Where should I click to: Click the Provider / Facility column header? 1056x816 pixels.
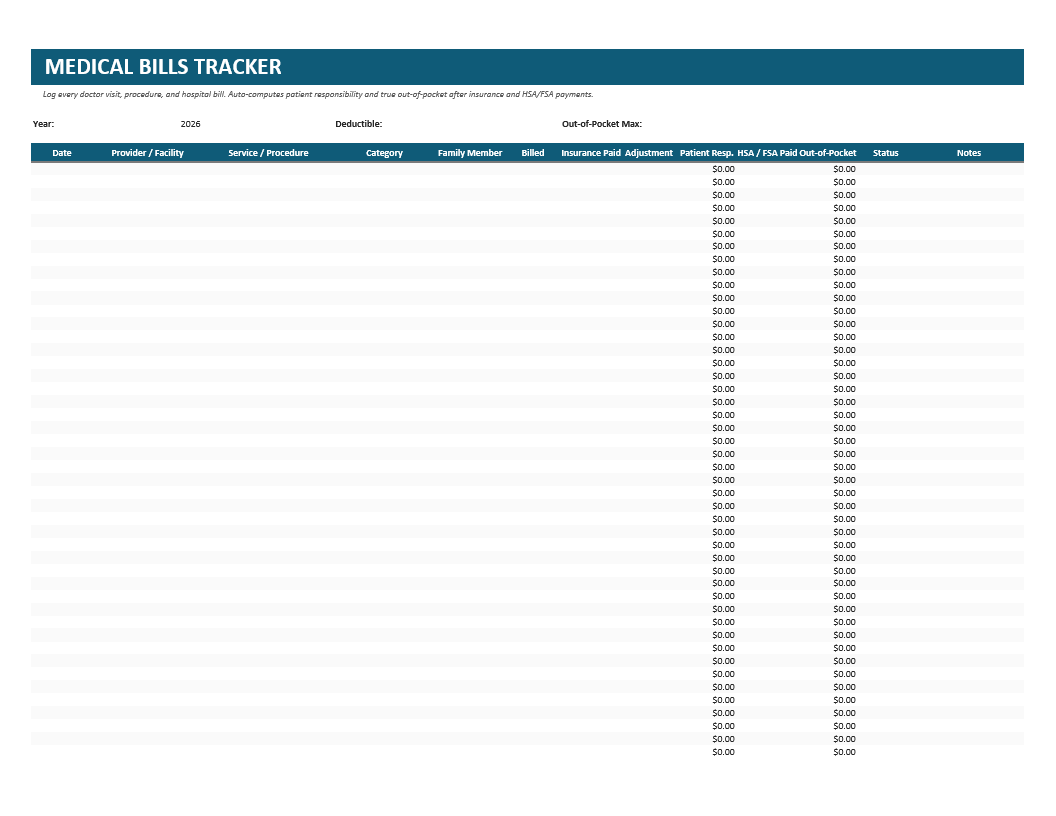click(x=147, y=153)
